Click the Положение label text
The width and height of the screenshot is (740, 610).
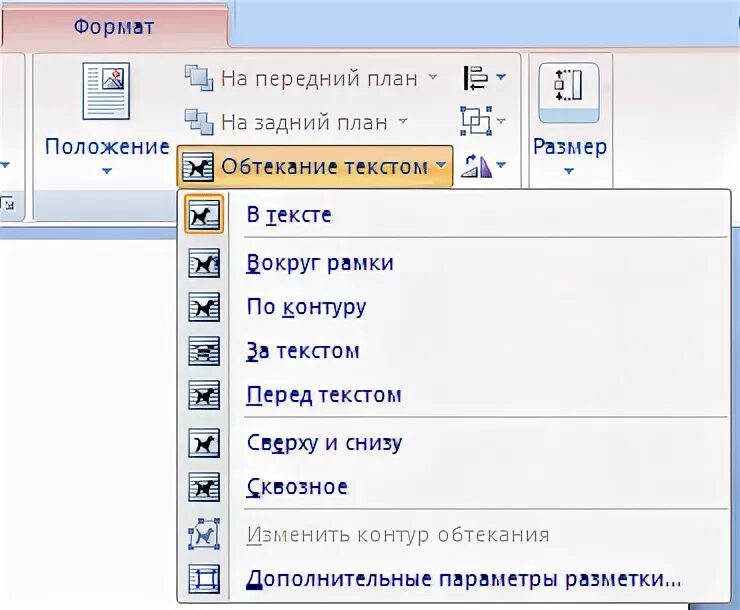(x=107, y=147)
